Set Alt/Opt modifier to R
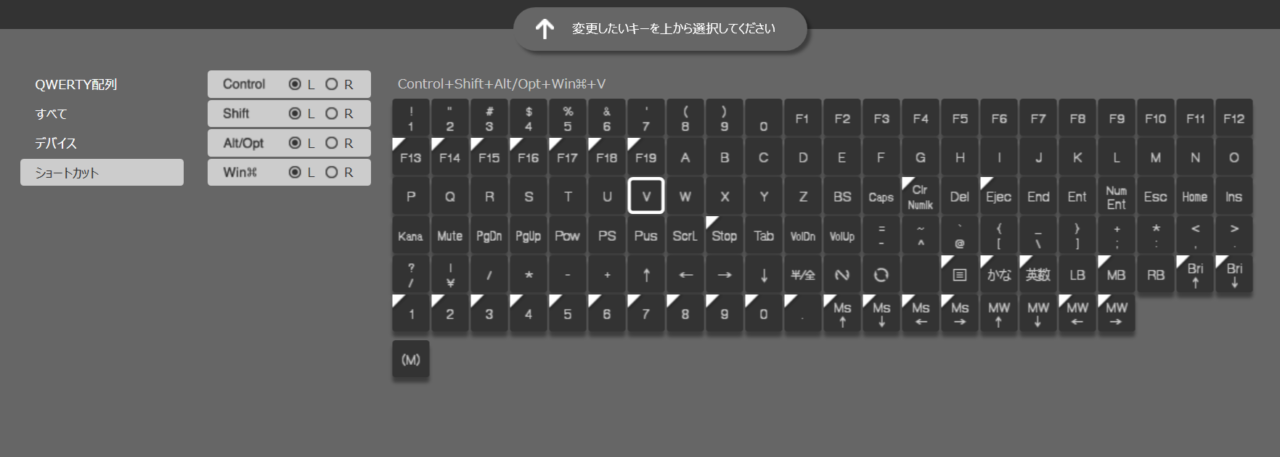The height and width of the screenshot is (457, 1280). (x=332, y=143)
